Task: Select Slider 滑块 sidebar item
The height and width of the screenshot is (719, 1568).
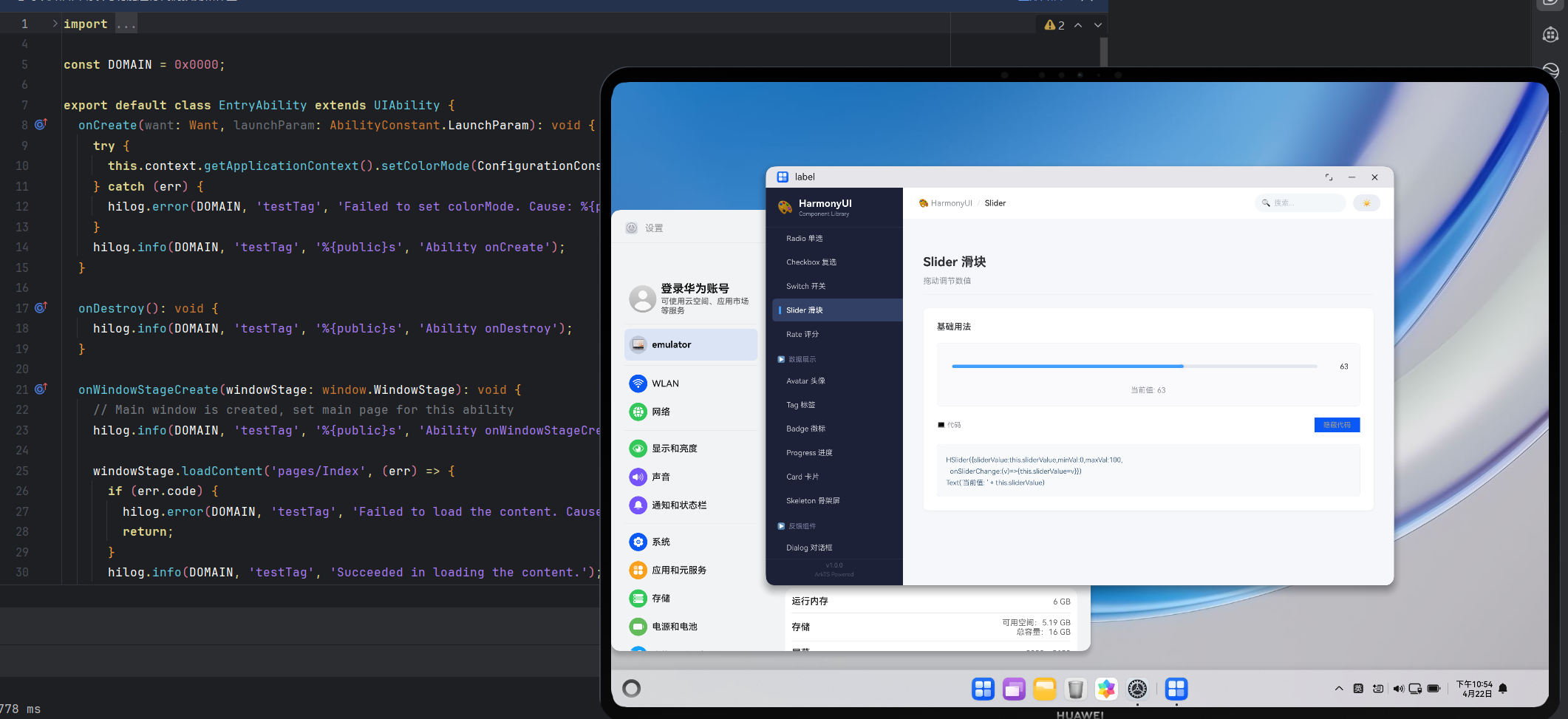Action: click(837, 310)
